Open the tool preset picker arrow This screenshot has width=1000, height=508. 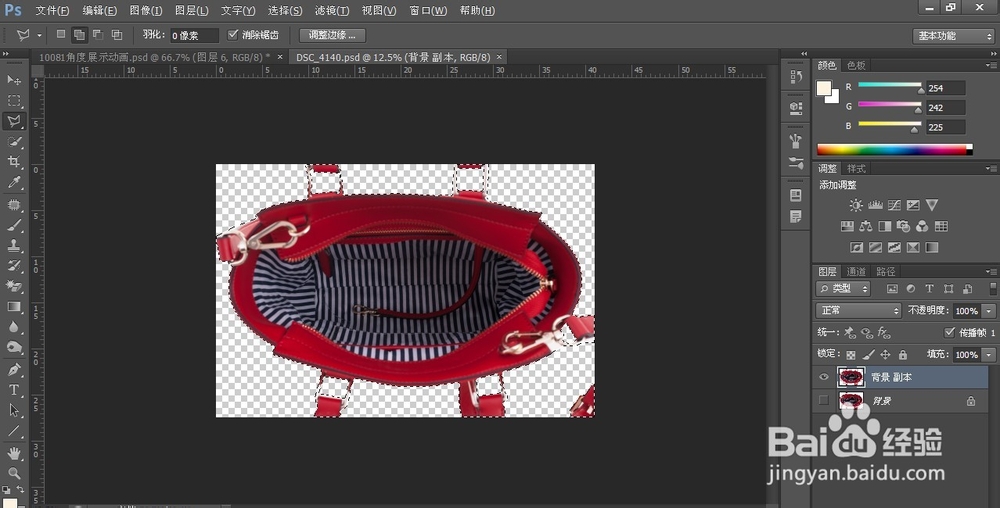(x=39, y=36)
